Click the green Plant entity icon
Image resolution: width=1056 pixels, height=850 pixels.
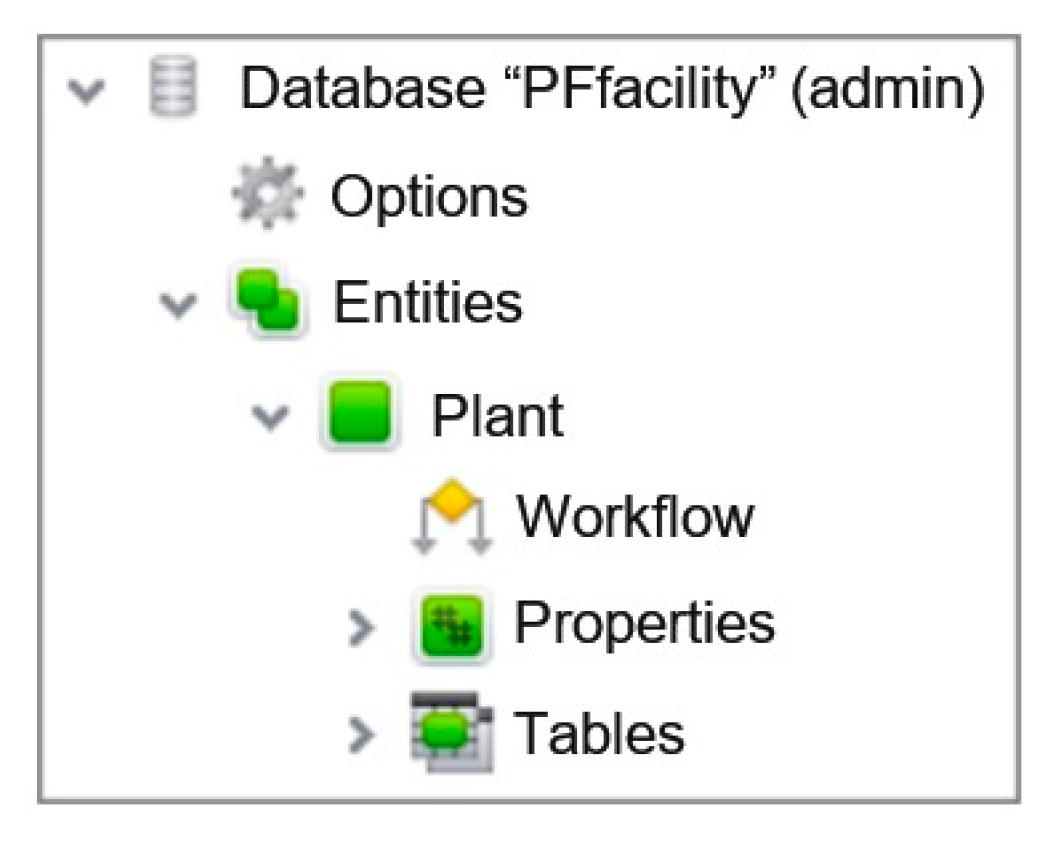click(x=362, y=414)
